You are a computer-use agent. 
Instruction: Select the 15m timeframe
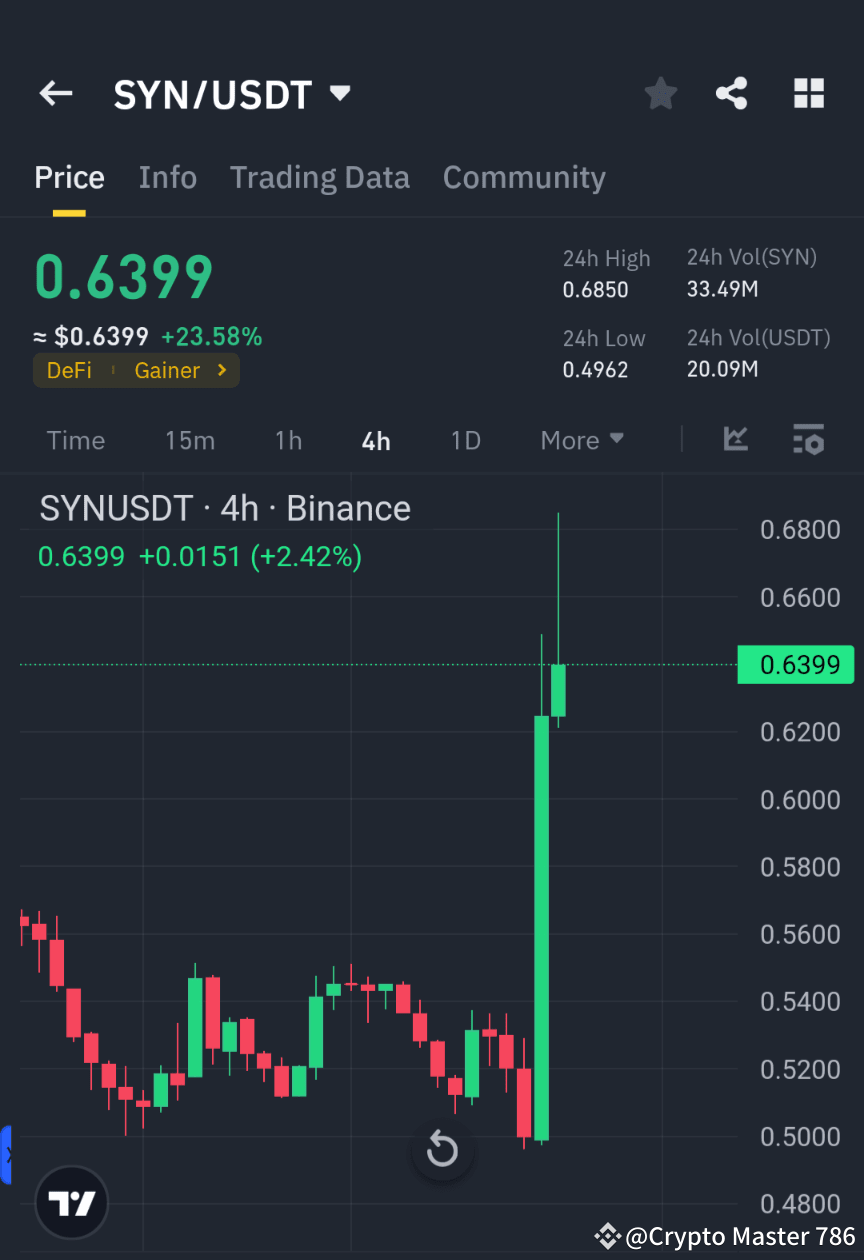click(x=190, y=440)
